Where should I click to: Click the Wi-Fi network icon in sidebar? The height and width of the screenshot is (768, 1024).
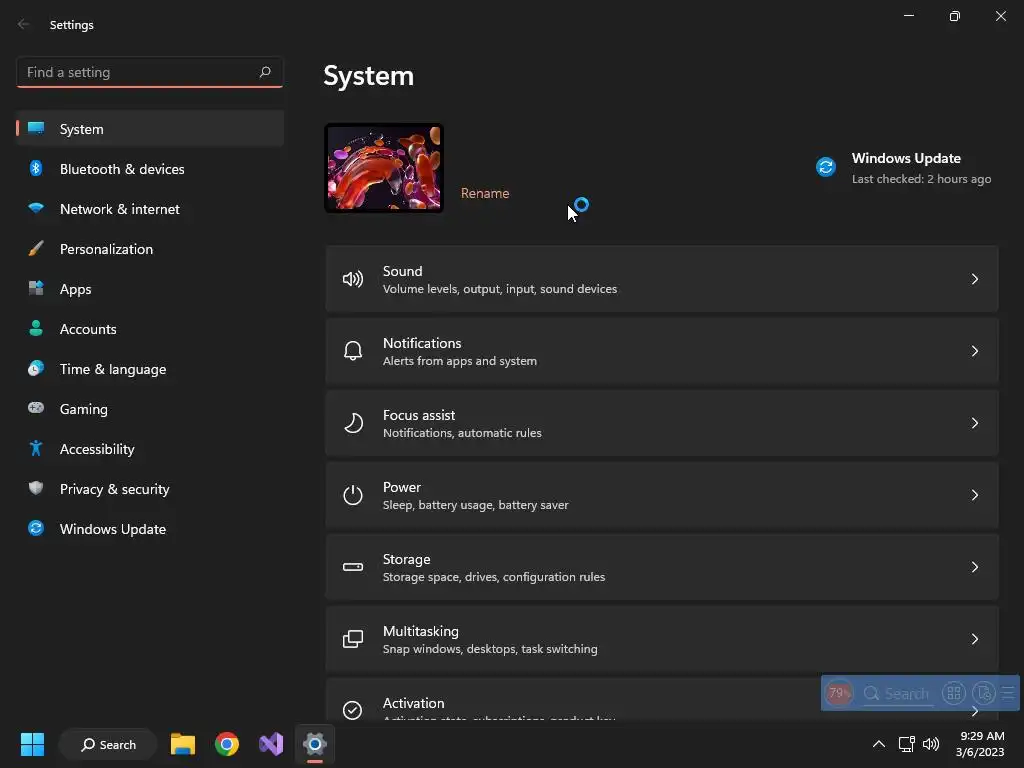pyautogui.click(x=36, y=208)
